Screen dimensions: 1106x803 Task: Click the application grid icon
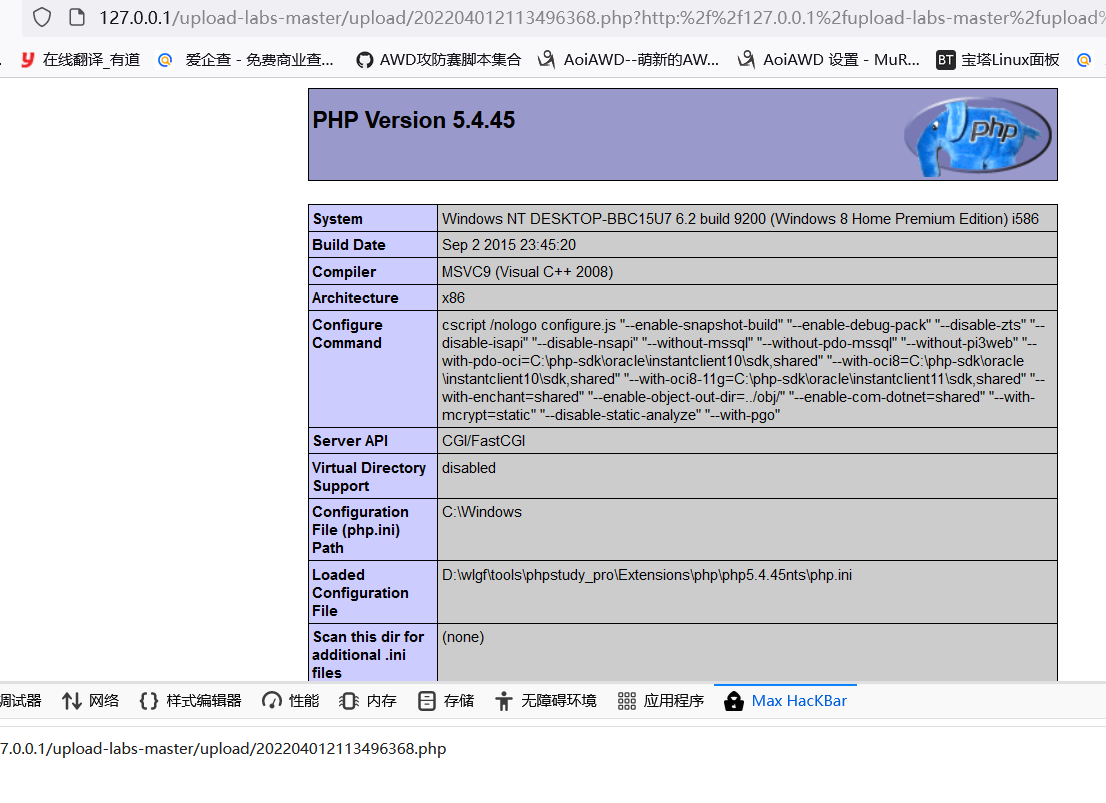(x=626, y=701)
